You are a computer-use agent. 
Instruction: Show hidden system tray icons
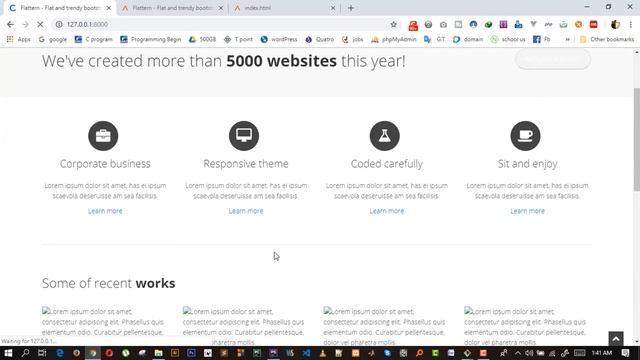click(x=518, y=353)
